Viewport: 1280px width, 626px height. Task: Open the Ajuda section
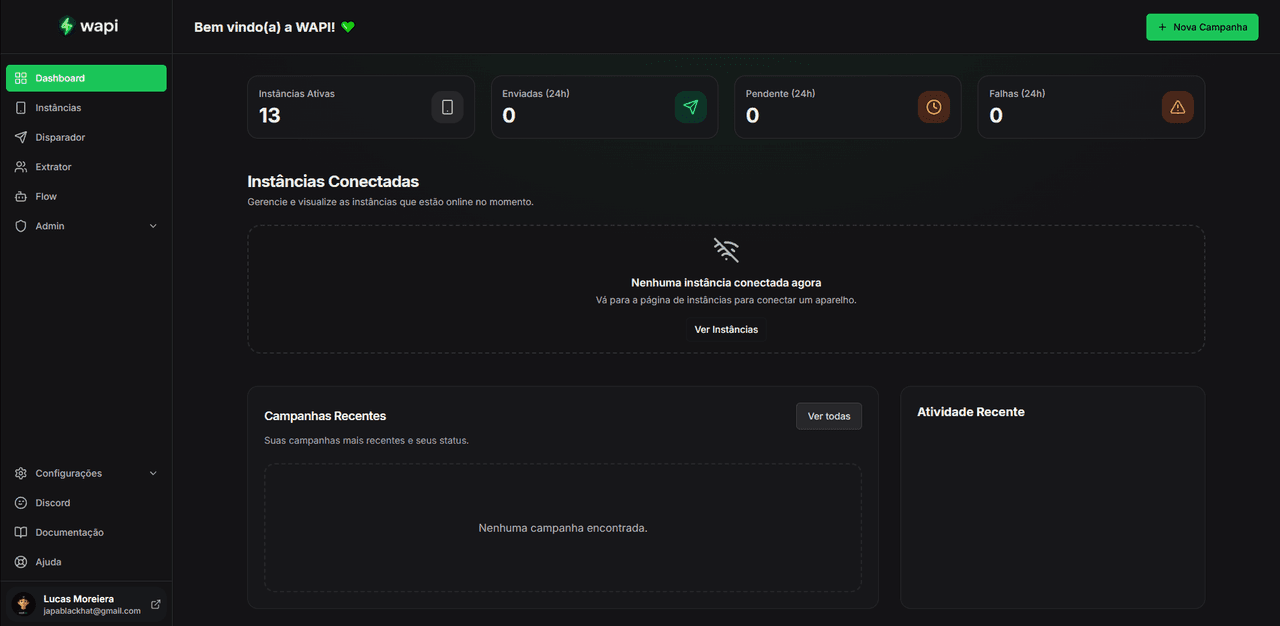coord(48,561)
